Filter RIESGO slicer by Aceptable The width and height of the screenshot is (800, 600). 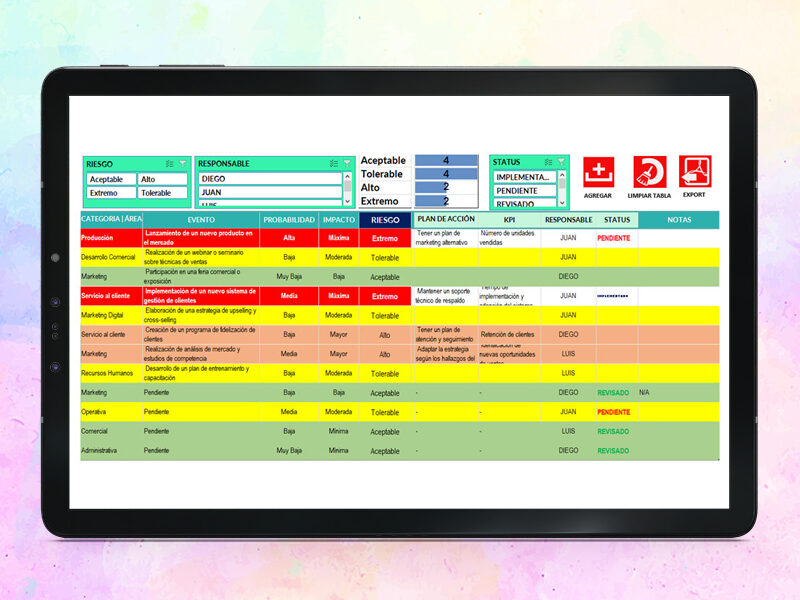[x=111, y=179]
